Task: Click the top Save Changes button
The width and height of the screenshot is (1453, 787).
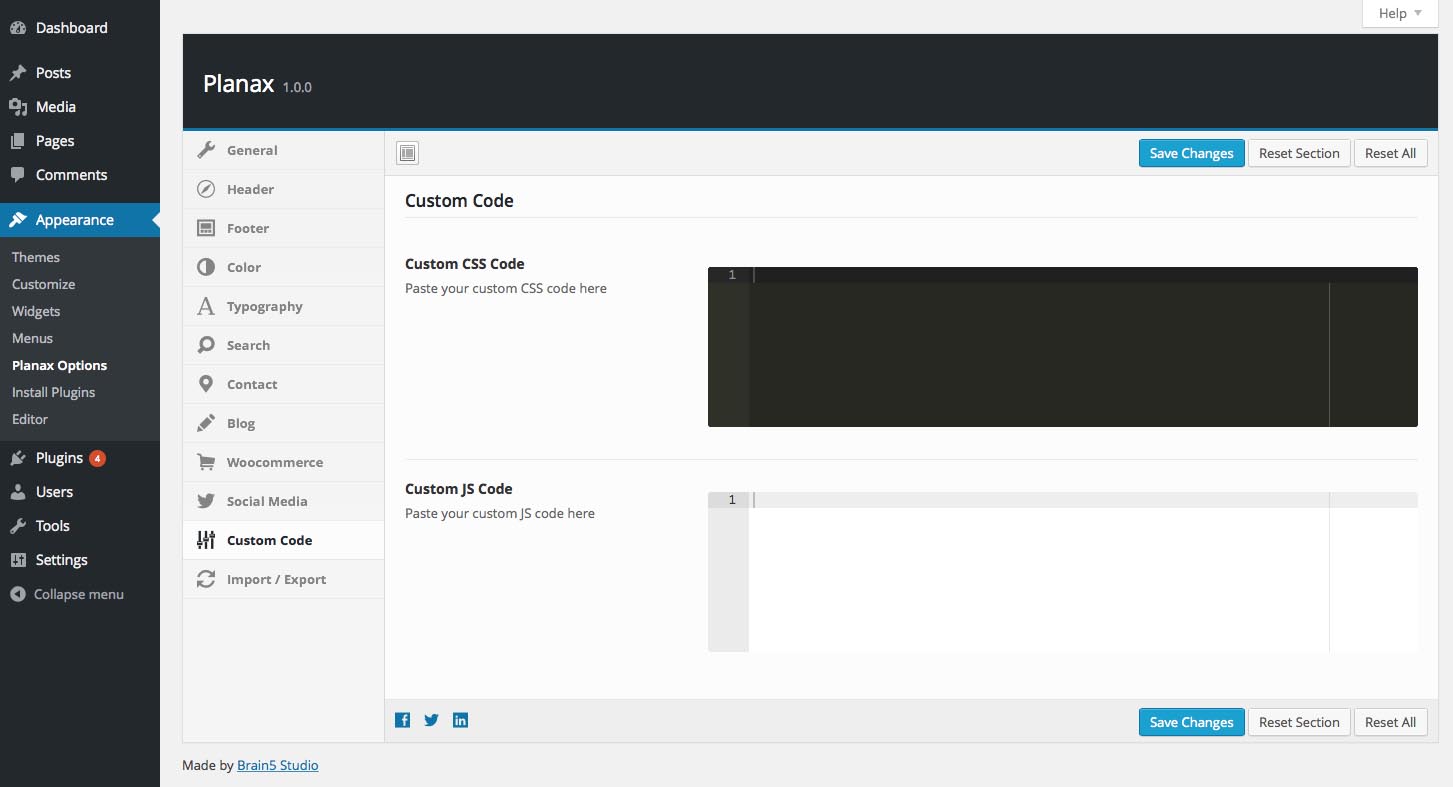Action: tap(1191, 153)
